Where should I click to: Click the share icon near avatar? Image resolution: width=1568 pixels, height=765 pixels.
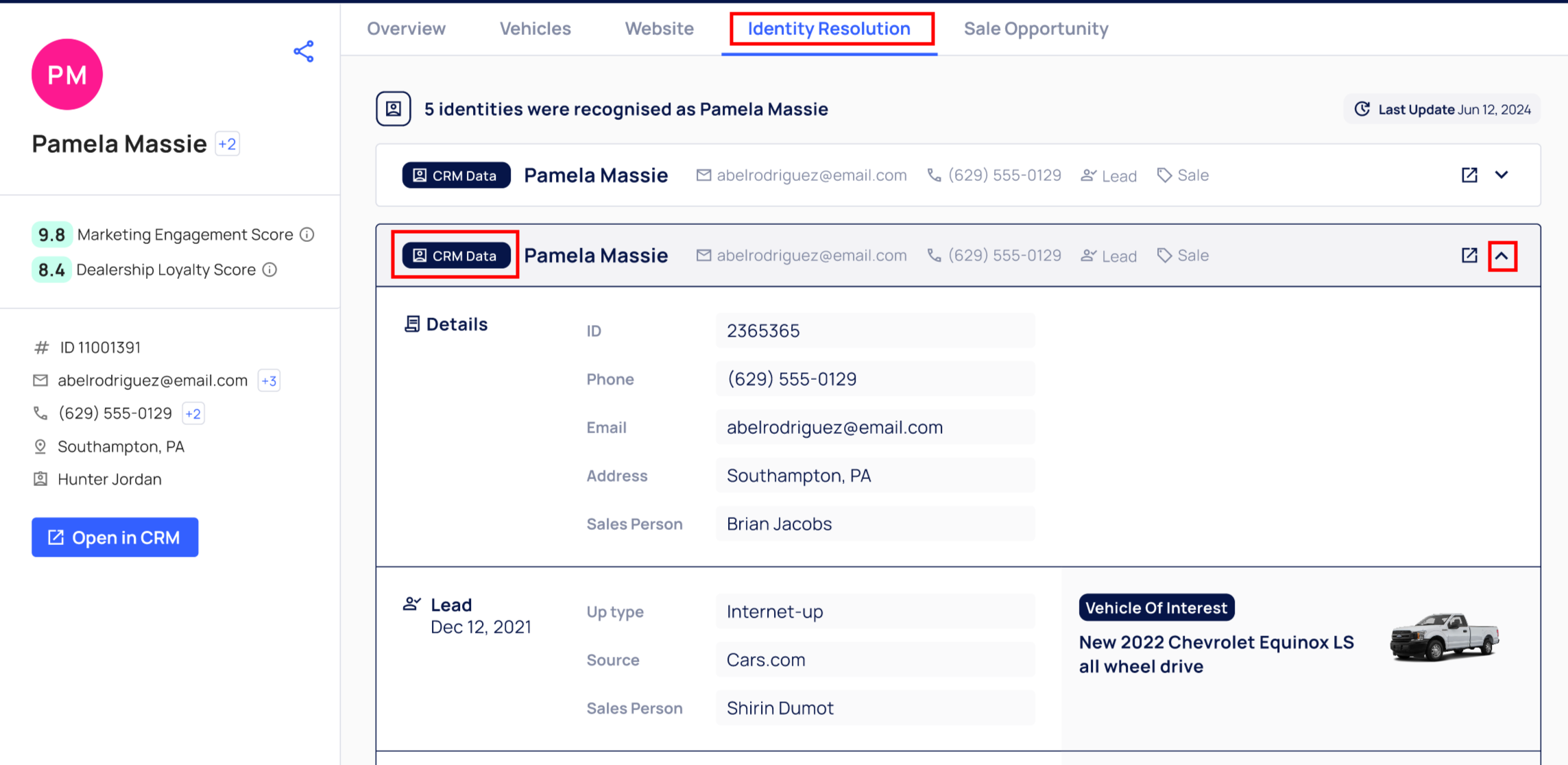(304, 51)
